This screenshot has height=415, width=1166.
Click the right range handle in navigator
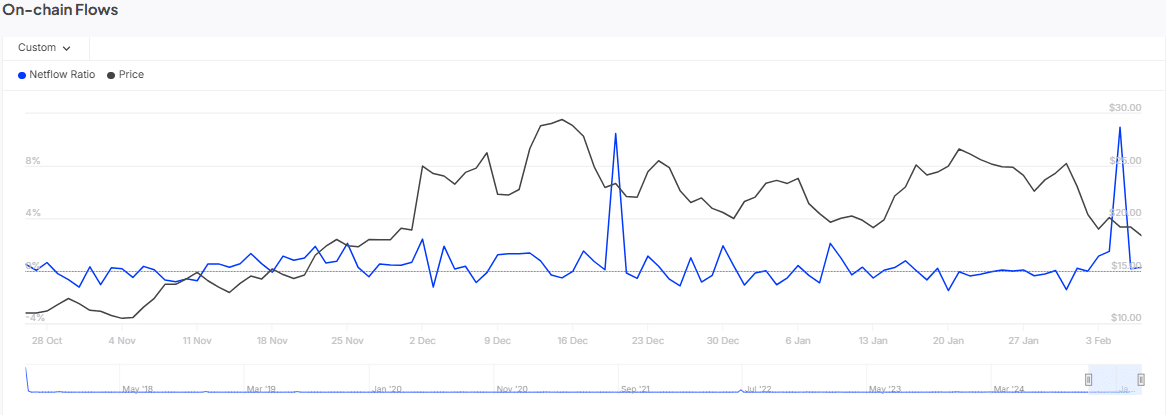coord(1141,379)
